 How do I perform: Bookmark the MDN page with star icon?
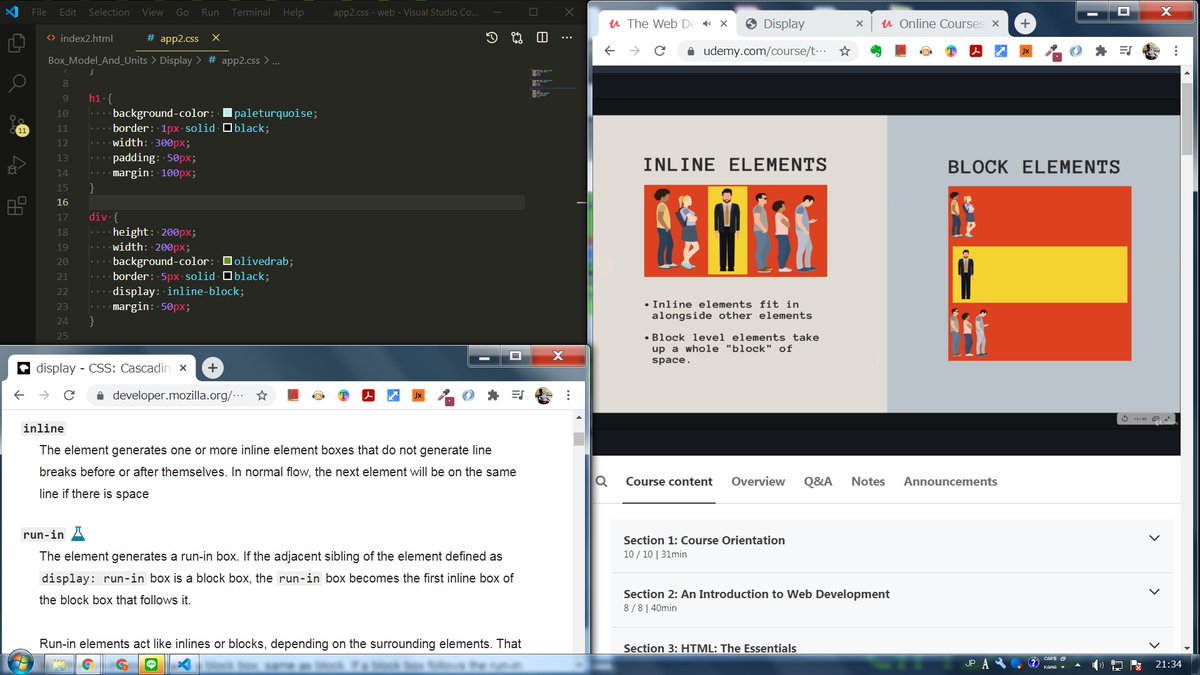pyautogui.click(x=262, y=395)
